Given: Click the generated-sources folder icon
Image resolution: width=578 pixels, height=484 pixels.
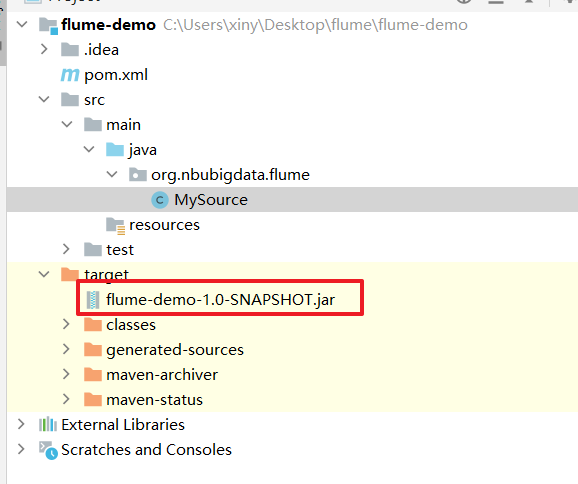Looking at the screenshot, I should coord(93,349).
